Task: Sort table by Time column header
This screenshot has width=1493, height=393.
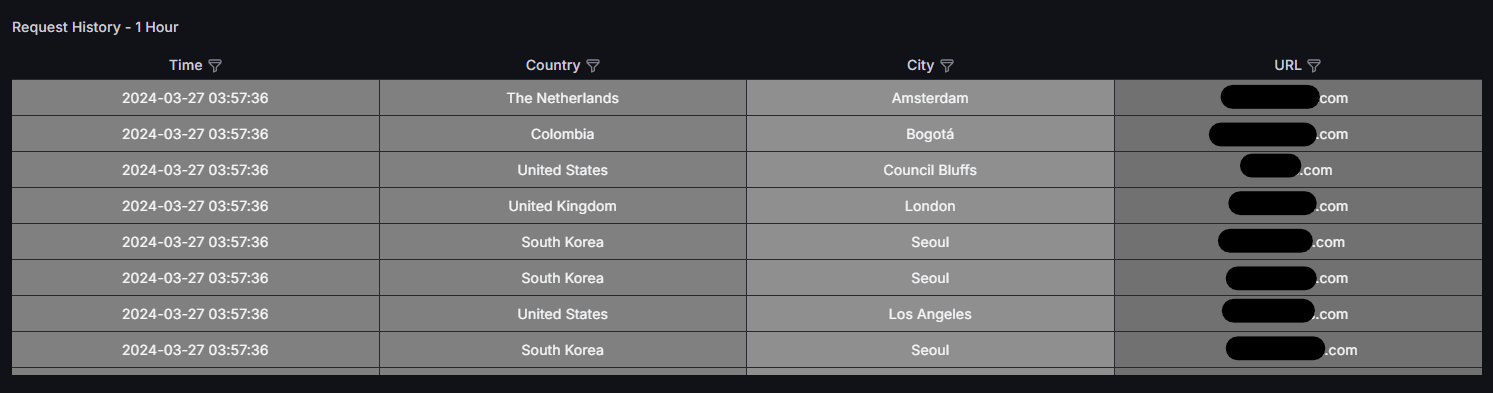Action: coord(185,65)
